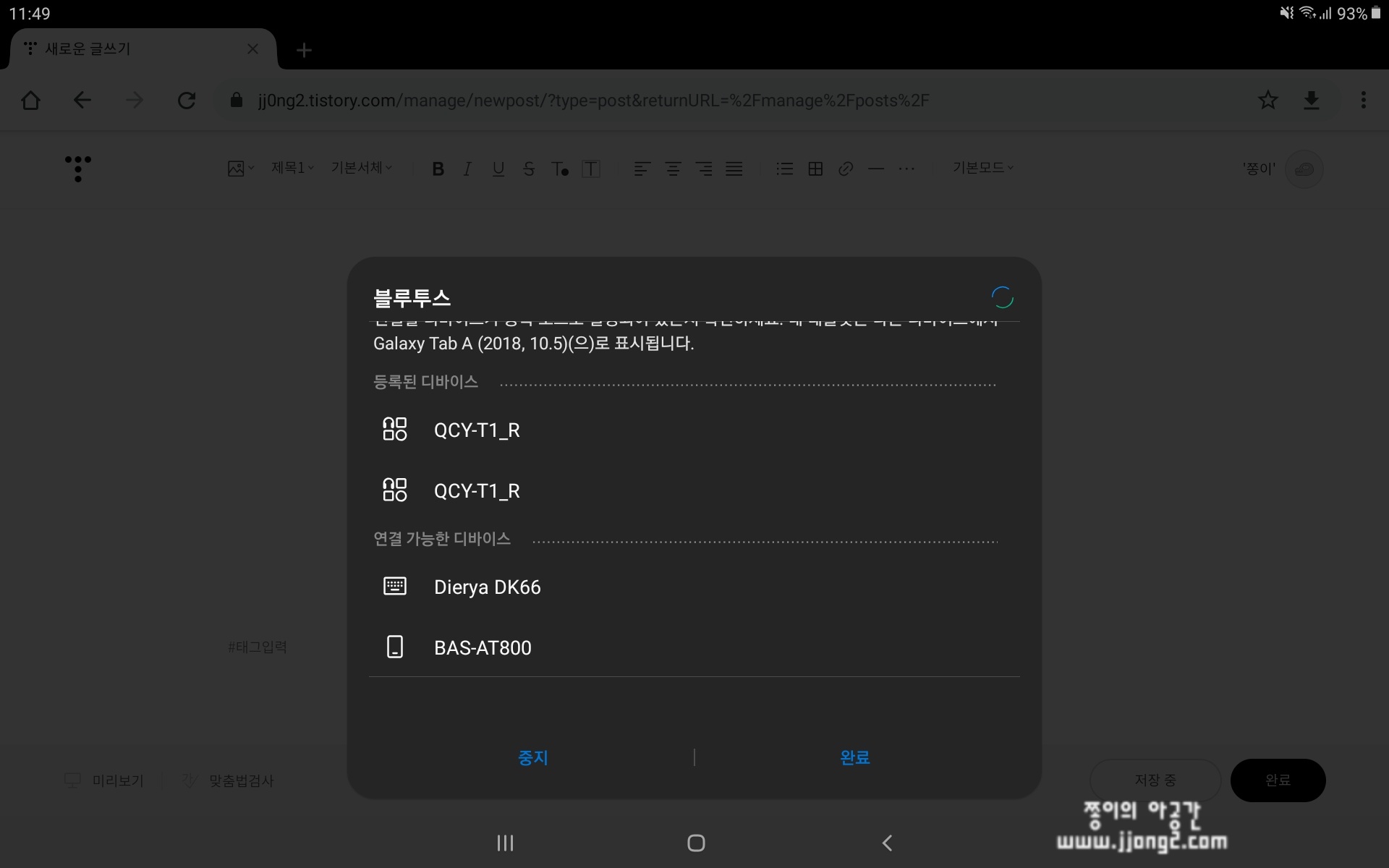This screenshot has height=868, width=1389.
Task: Open the image insert dropdown
Action: pyautogui.click(x=241, y=169)
